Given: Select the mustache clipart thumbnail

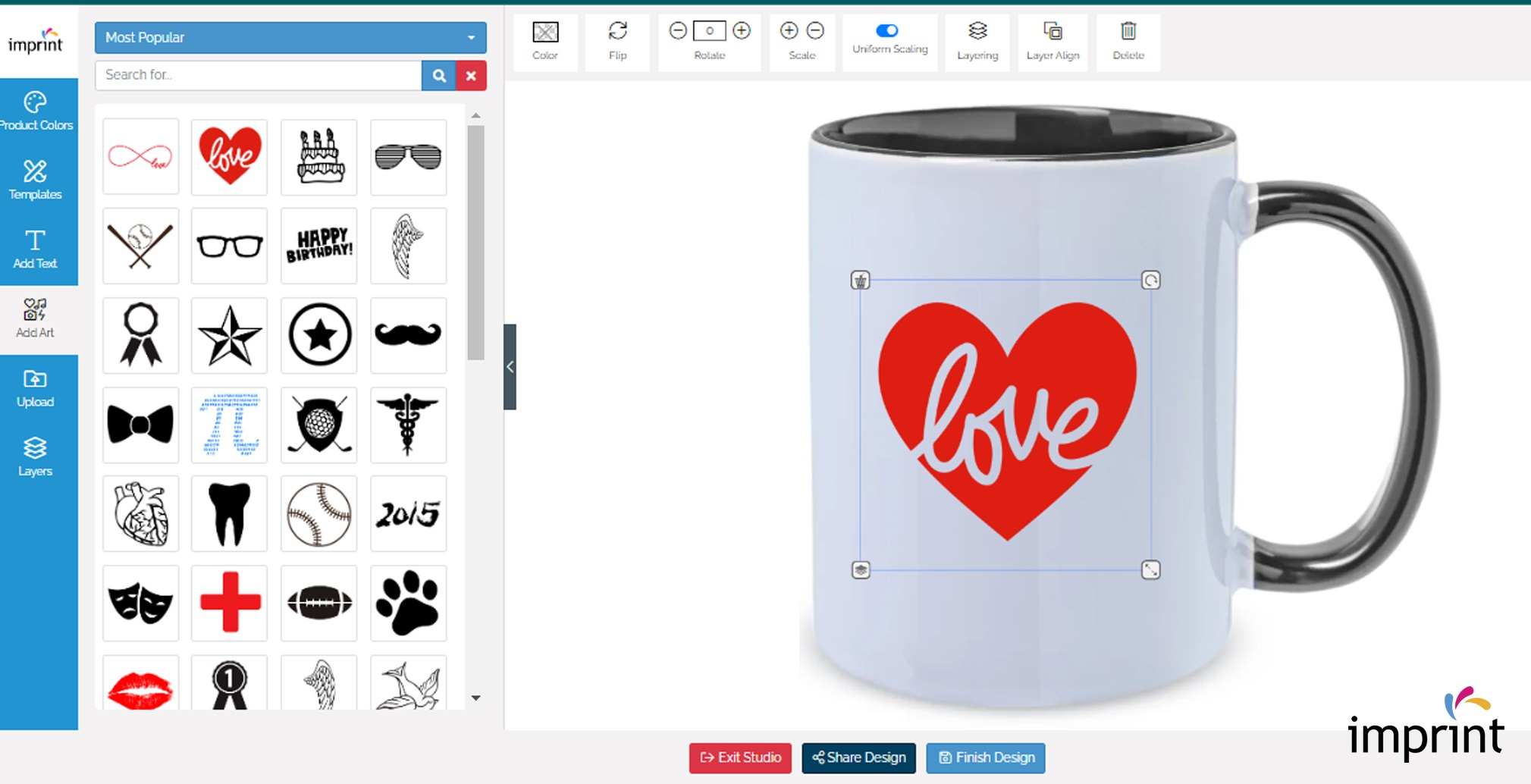Looking at the screenshot, I should [408, 335].
